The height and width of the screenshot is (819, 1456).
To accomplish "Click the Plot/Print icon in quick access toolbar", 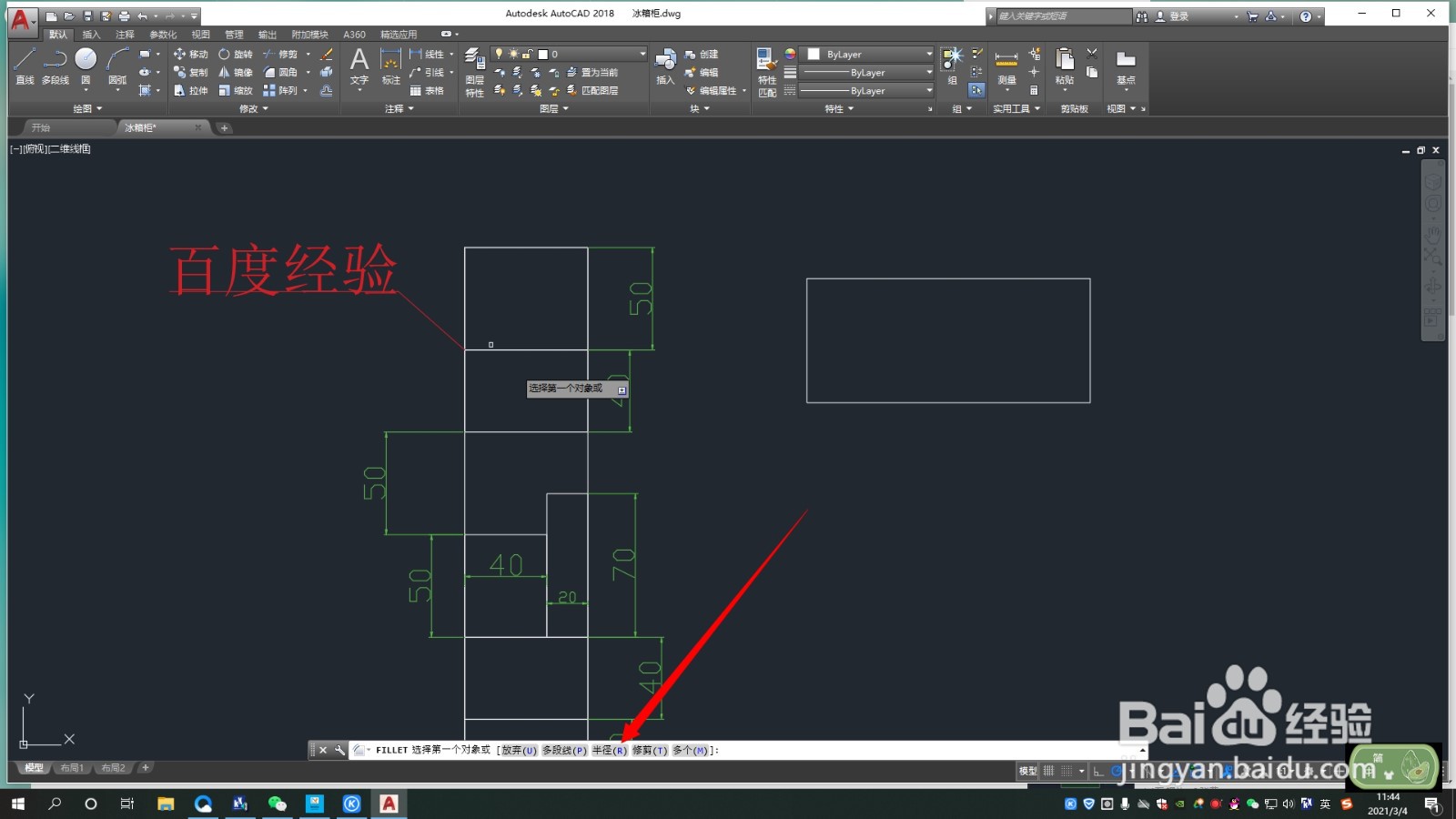I will pyautogui.click(x=124, y=16).
